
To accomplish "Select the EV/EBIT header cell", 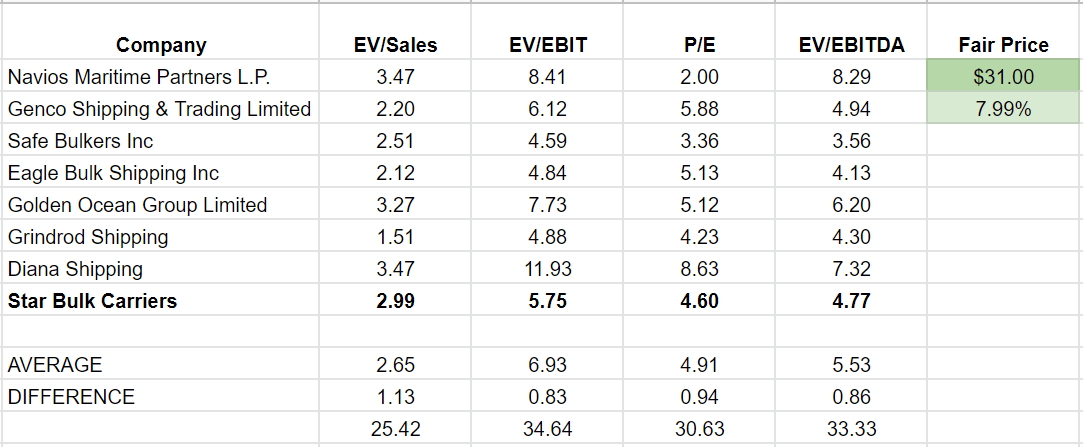I will click(547, 45).
